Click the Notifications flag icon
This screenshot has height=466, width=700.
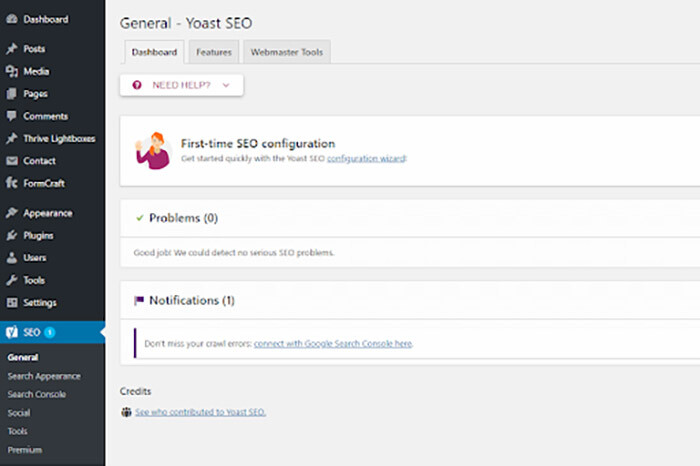pos(139,300)
